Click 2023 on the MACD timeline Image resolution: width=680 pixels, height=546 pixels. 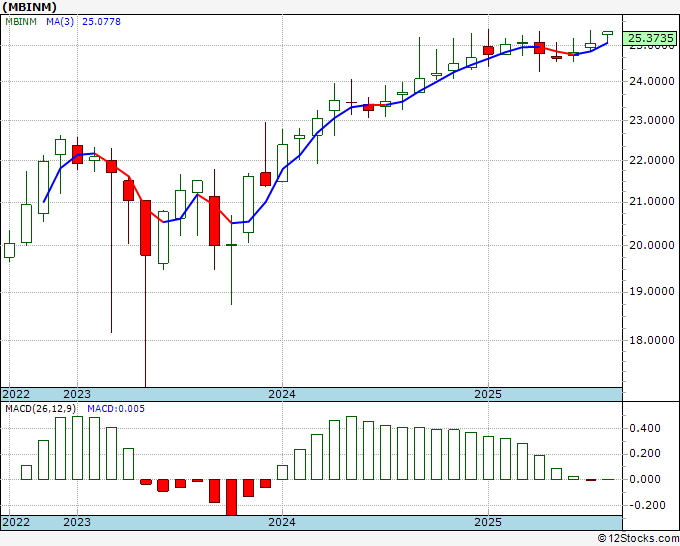tap(77, 522)
